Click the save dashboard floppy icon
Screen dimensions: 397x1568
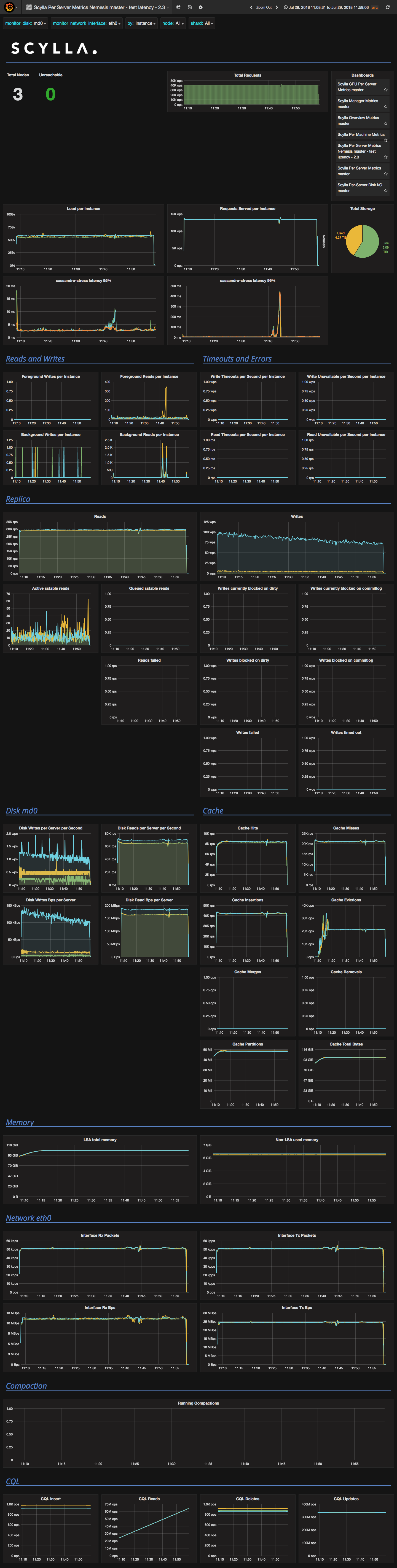pos(189,7)
